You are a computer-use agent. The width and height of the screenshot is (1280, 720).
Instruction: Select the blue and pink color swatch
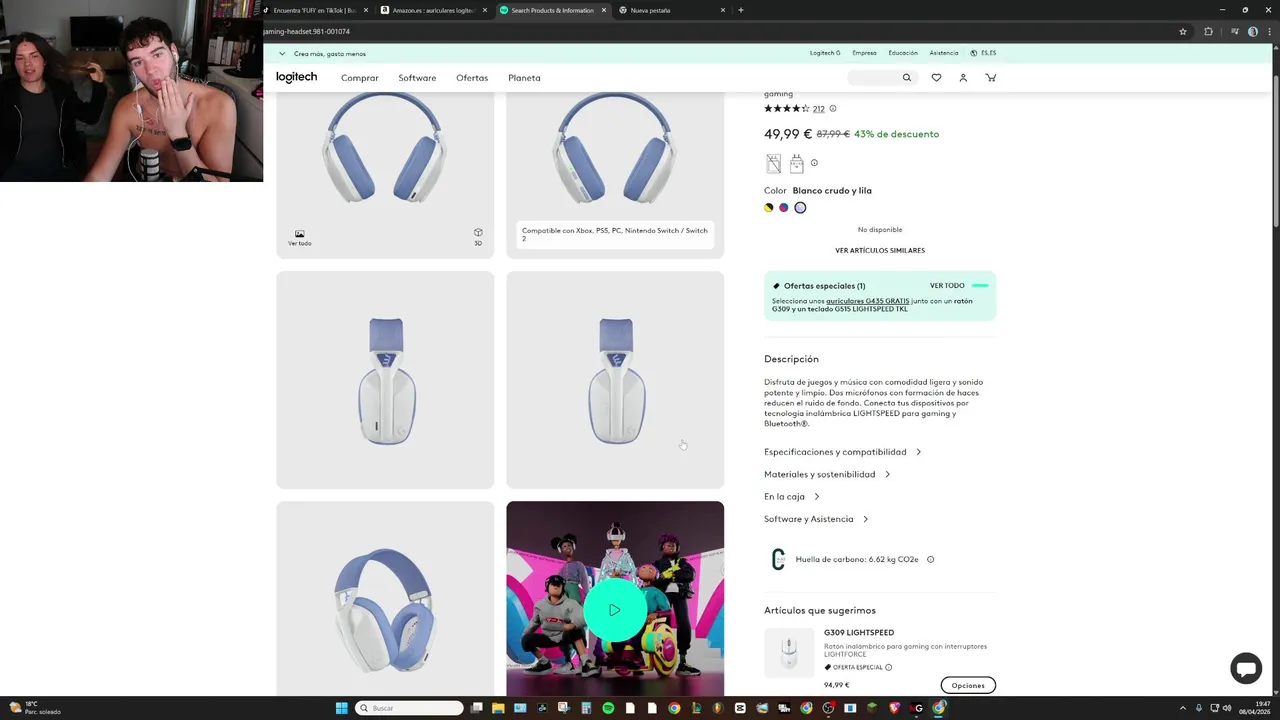click(784, 208)
